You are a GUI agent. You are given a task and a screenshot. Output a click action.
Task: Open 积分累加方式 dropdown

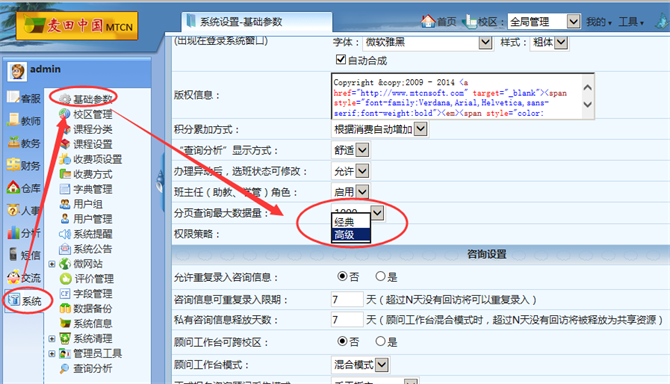tap(379, 129)
